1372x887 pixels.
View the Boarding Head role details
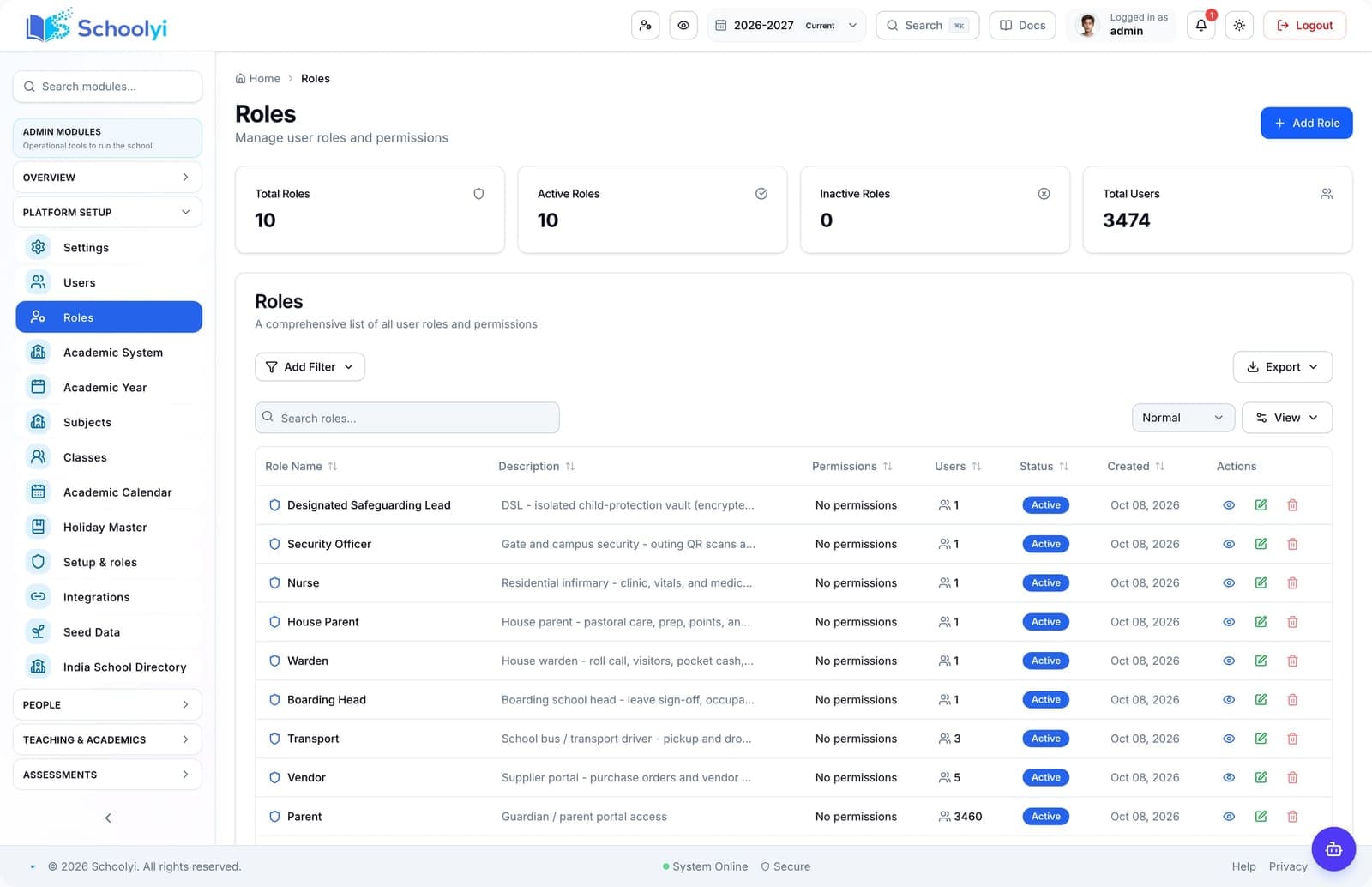1229,700
